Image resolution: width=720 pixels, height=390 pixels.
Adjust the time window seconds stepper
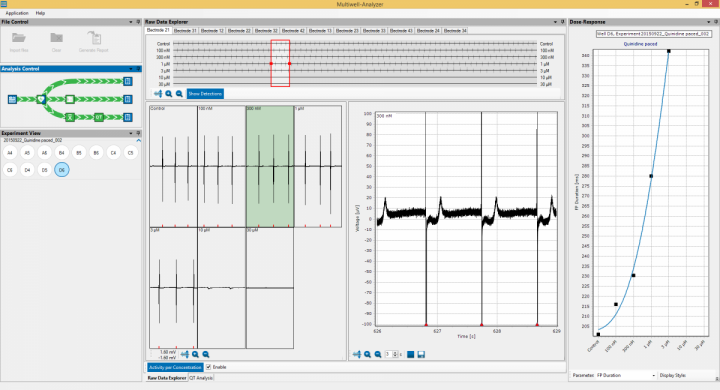click(395, 354)
